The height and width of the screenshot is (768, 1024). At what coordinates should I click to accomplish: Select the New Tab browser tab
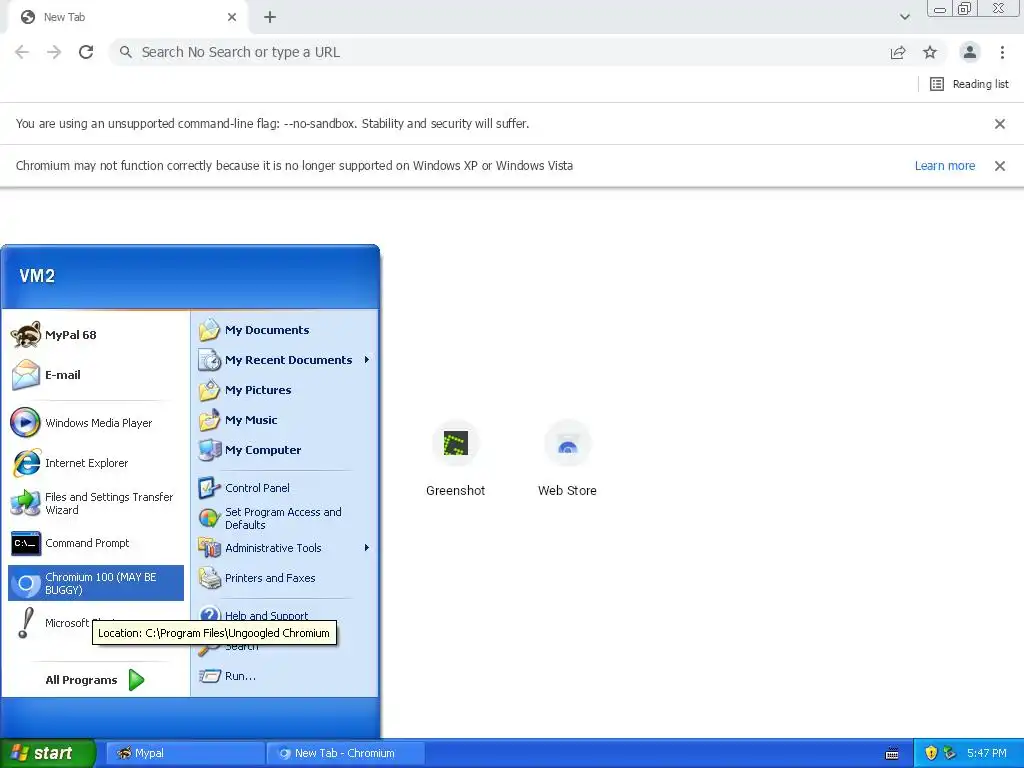(128, 18)
